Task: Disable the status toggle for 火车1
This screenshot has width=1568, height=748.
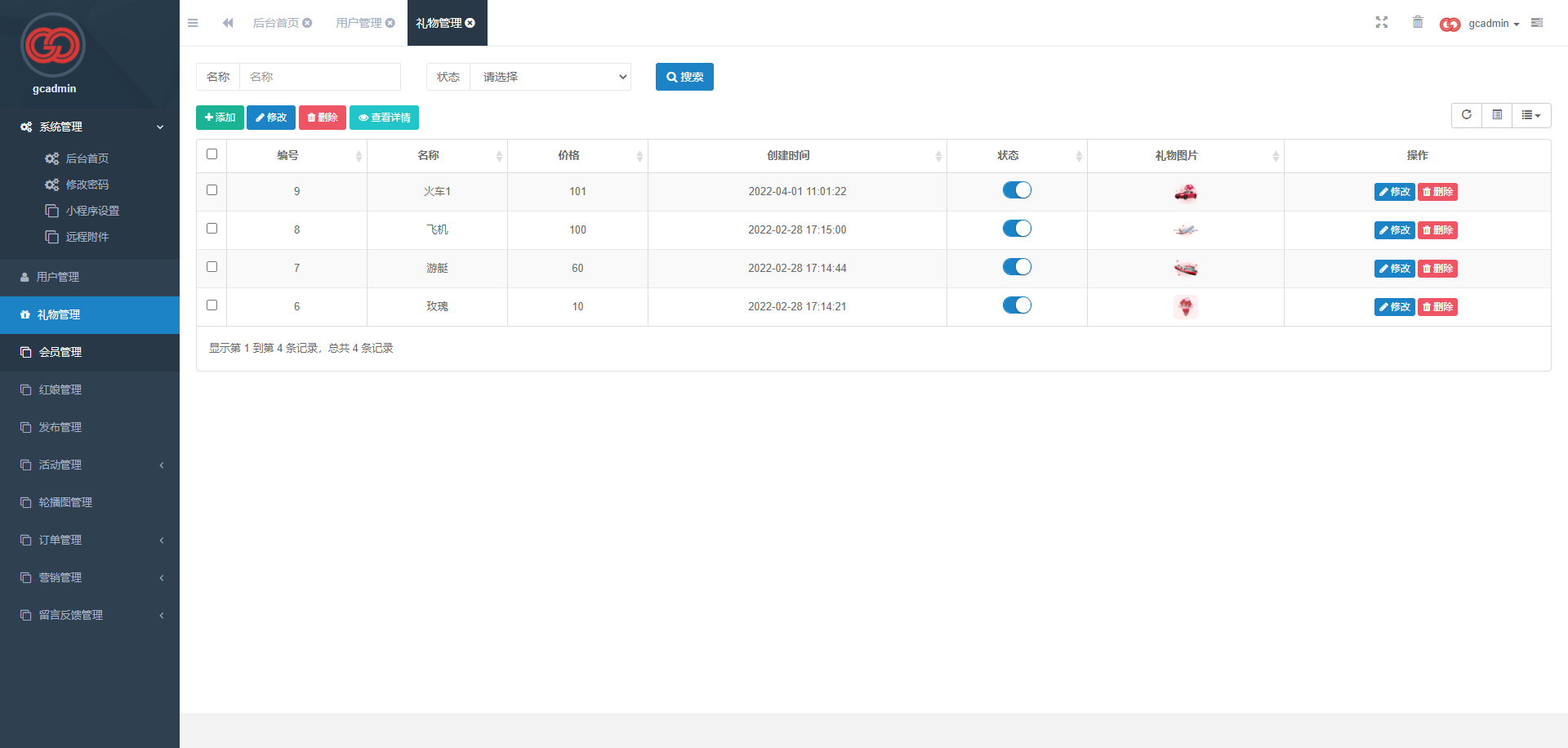Action: tap(1017, 190)
